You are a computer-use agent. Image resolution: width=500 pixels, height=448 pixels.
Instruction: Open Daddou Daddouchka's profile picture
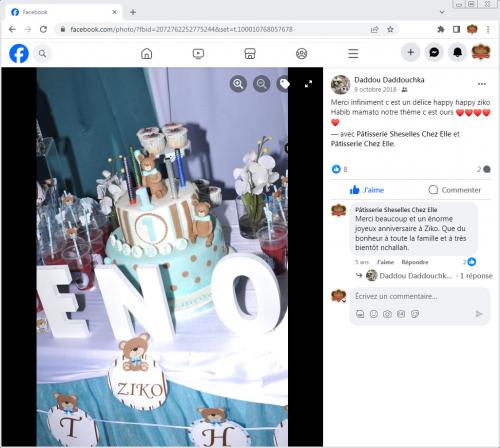point(340,84)
